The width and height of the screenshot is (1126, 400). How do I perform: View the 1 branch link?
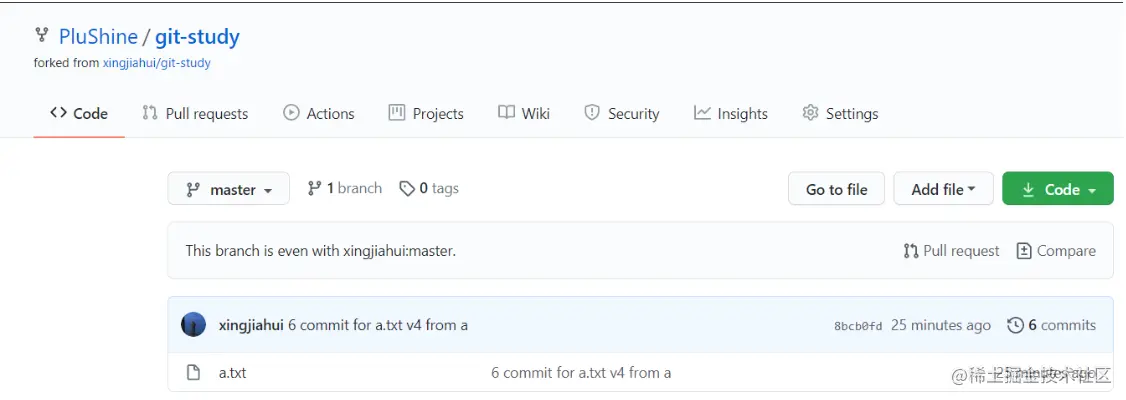345,188
